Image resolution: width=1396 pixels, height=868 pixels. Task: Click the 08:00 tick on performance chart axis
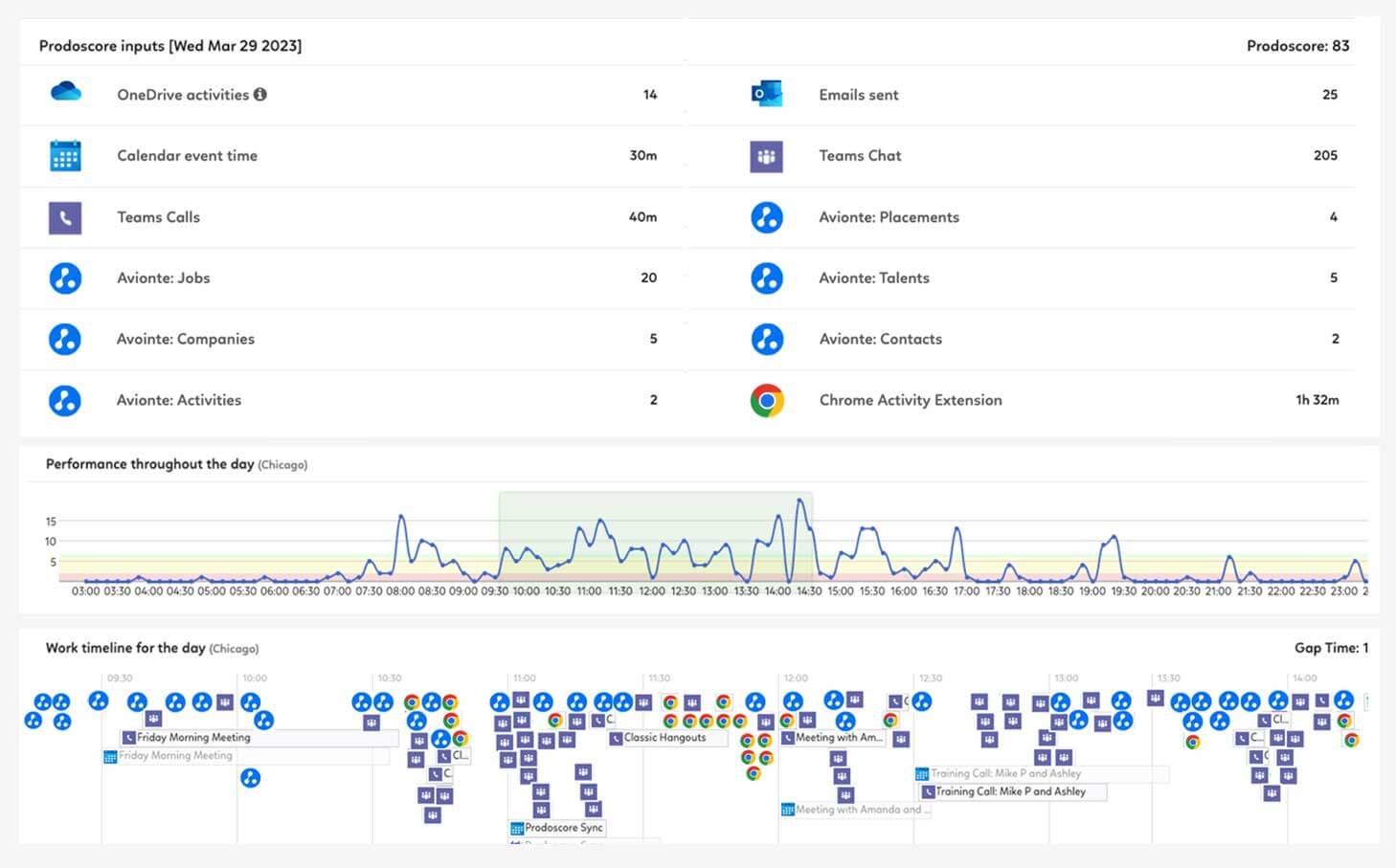coord(400,591)
